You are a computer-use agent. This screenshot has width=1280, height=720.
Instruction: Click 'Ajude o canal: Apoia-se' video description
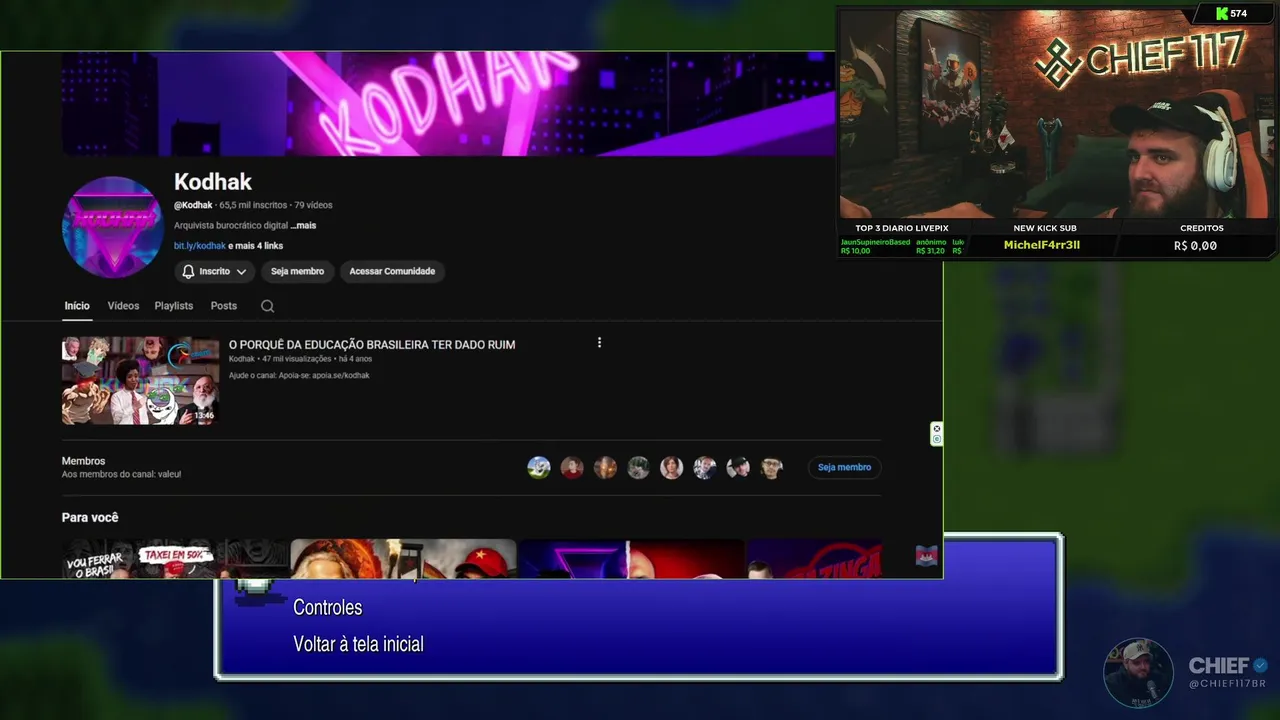[299, 375]
